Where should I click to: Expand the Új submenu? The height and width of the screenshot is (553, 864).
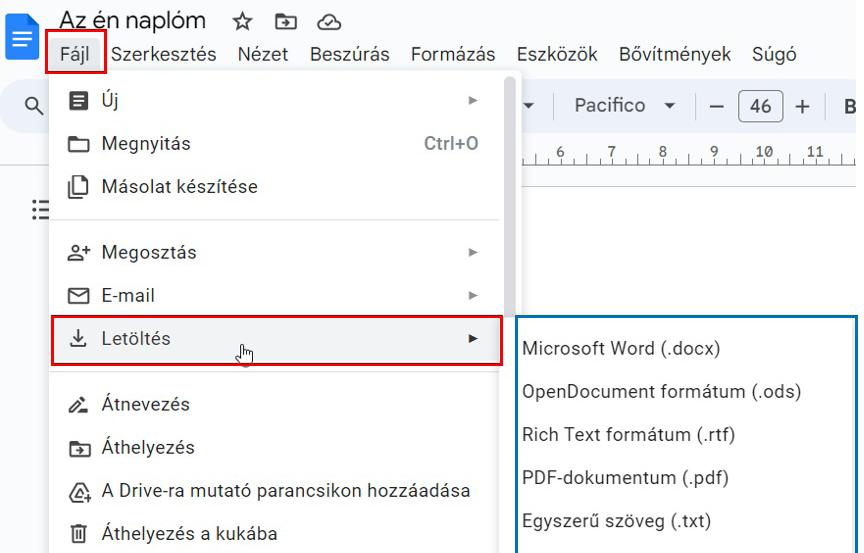click(x=276, y=100)
